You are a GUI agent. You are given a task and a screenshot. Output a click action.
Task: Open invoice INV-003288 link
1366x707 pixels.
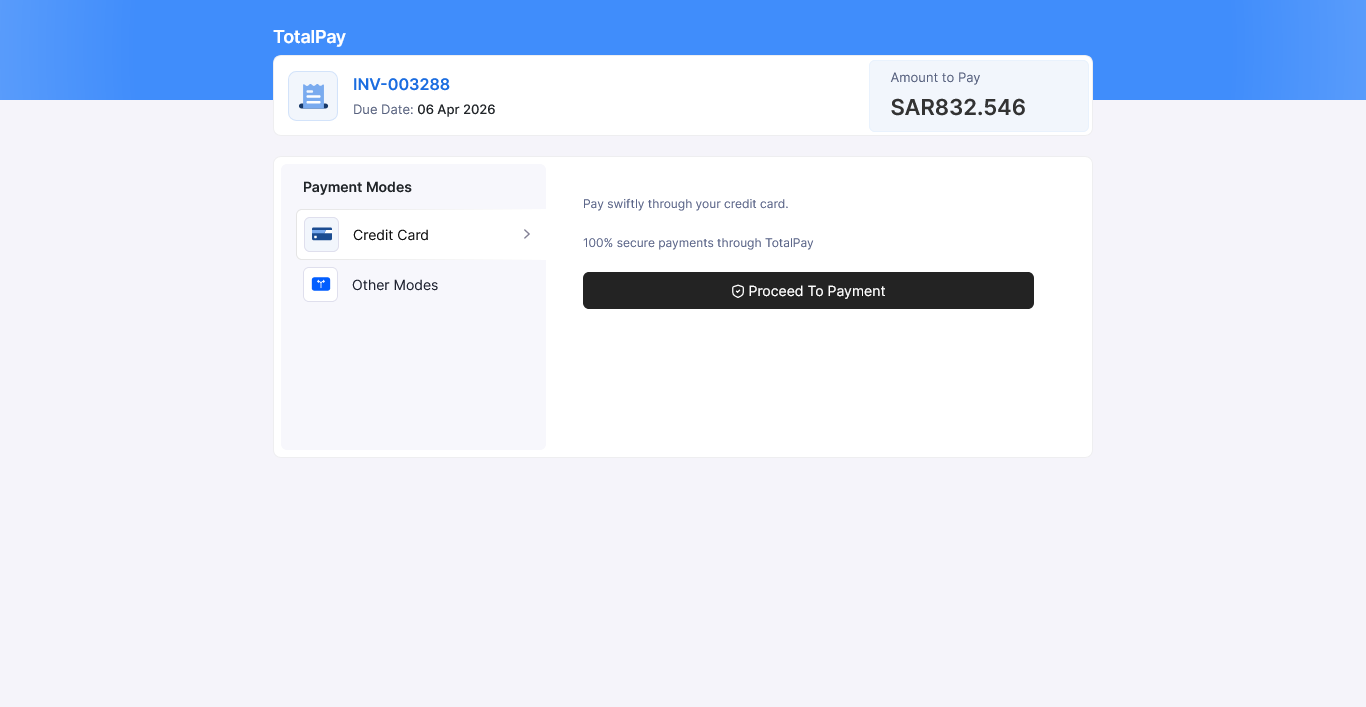pos(401,84)
